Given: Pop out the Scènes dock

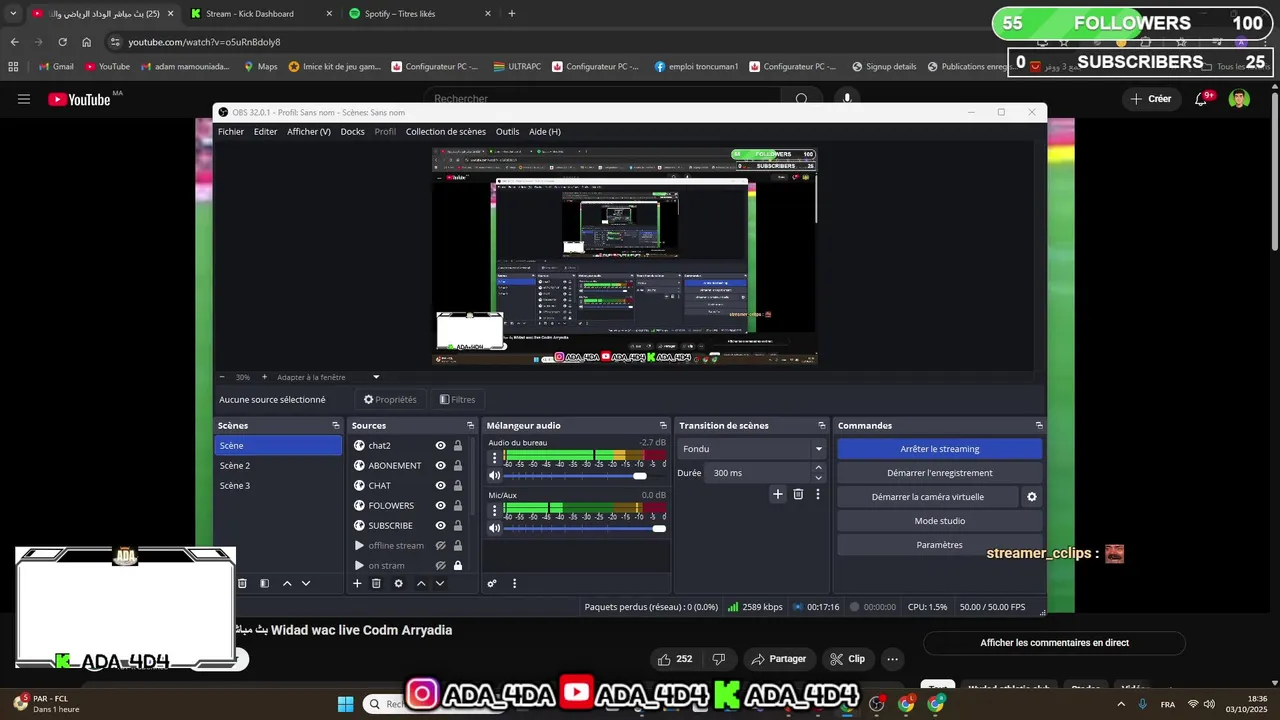Looking at the screenshot, I should [x=336, y=426].
